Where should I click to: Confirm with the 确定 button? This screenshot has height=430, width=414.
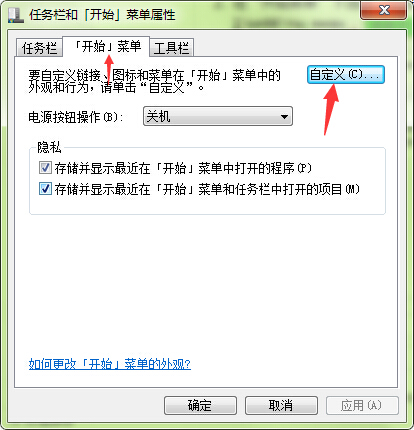tap(200, 405)
